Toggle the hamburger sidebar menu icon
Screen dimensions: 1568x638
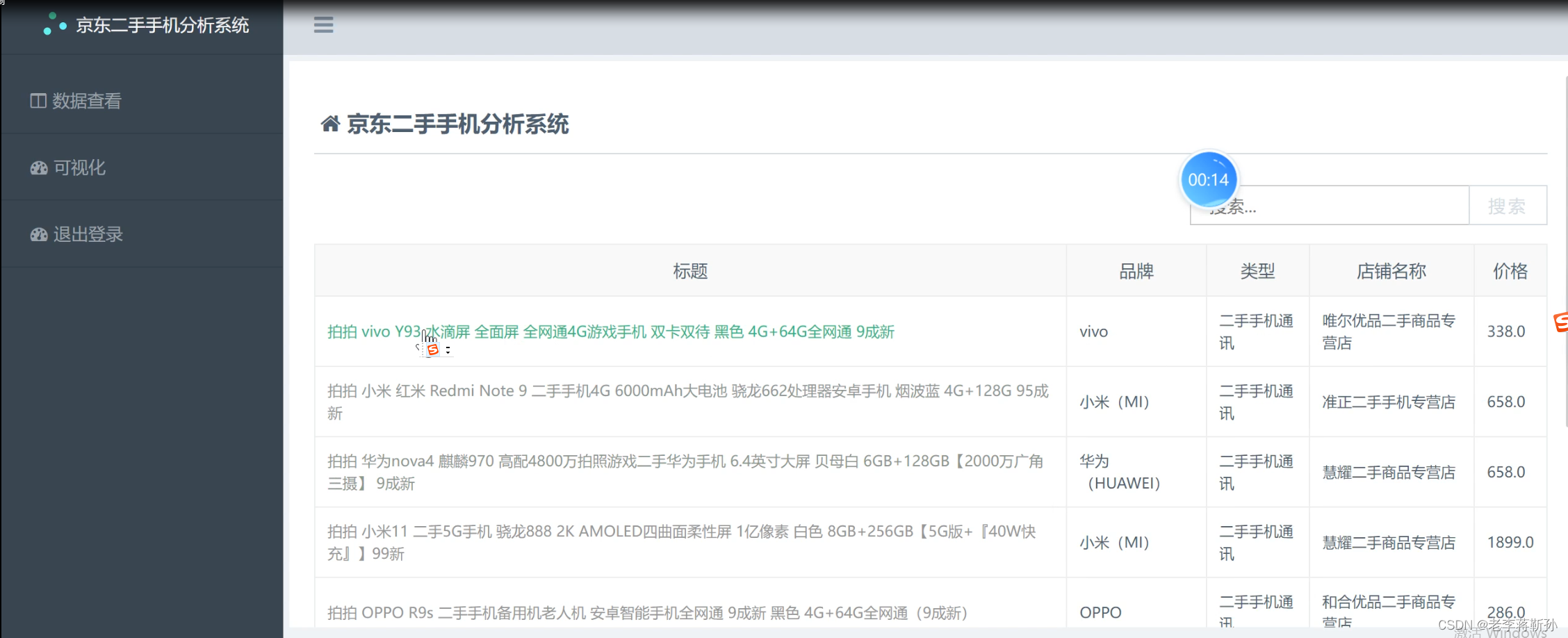323,25
